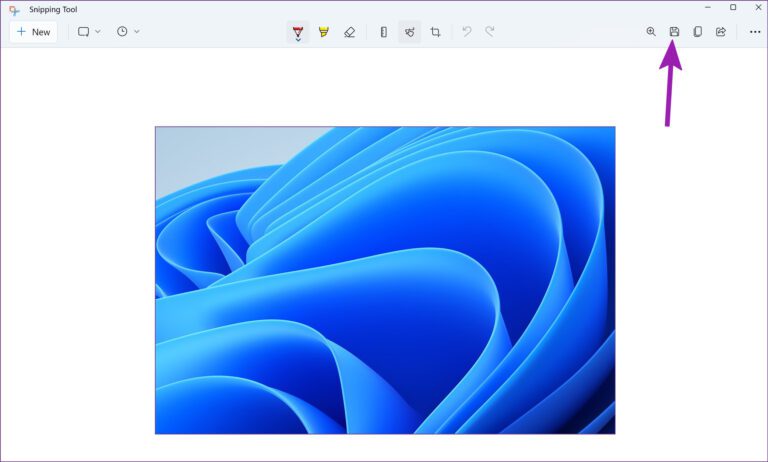768x462 pixels.
Task: Open the Zoom control
Action: tap(651, 32)
